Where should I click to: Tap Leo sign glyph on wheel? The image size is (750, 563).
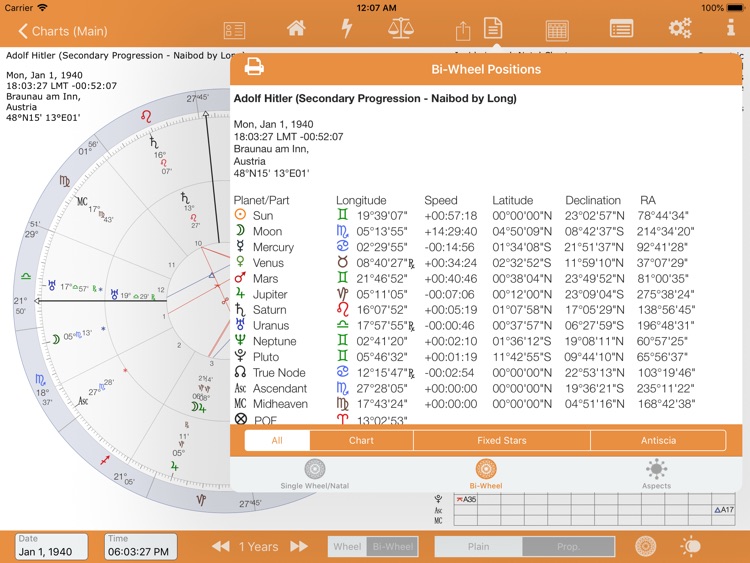146,116
